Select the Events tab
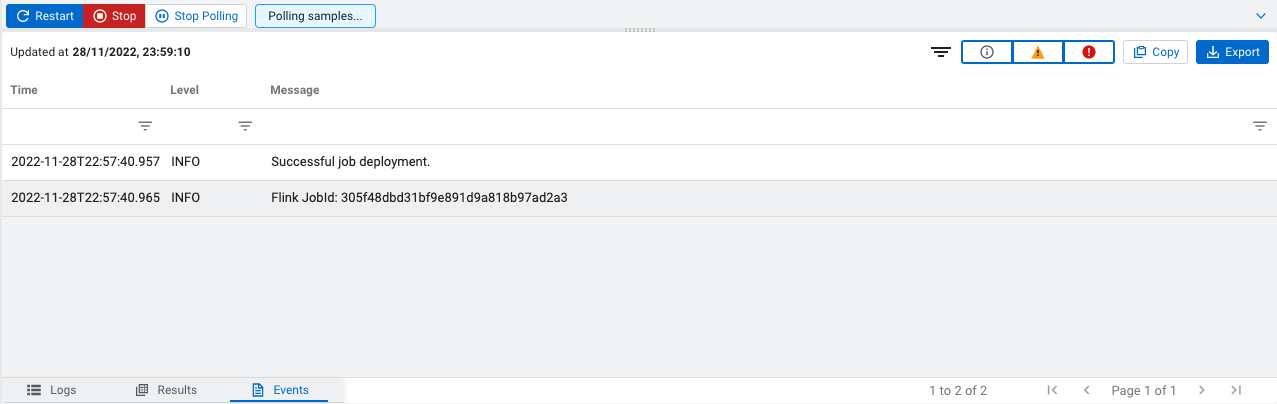This screenshot has height=404, width=1277. (280, 390)
